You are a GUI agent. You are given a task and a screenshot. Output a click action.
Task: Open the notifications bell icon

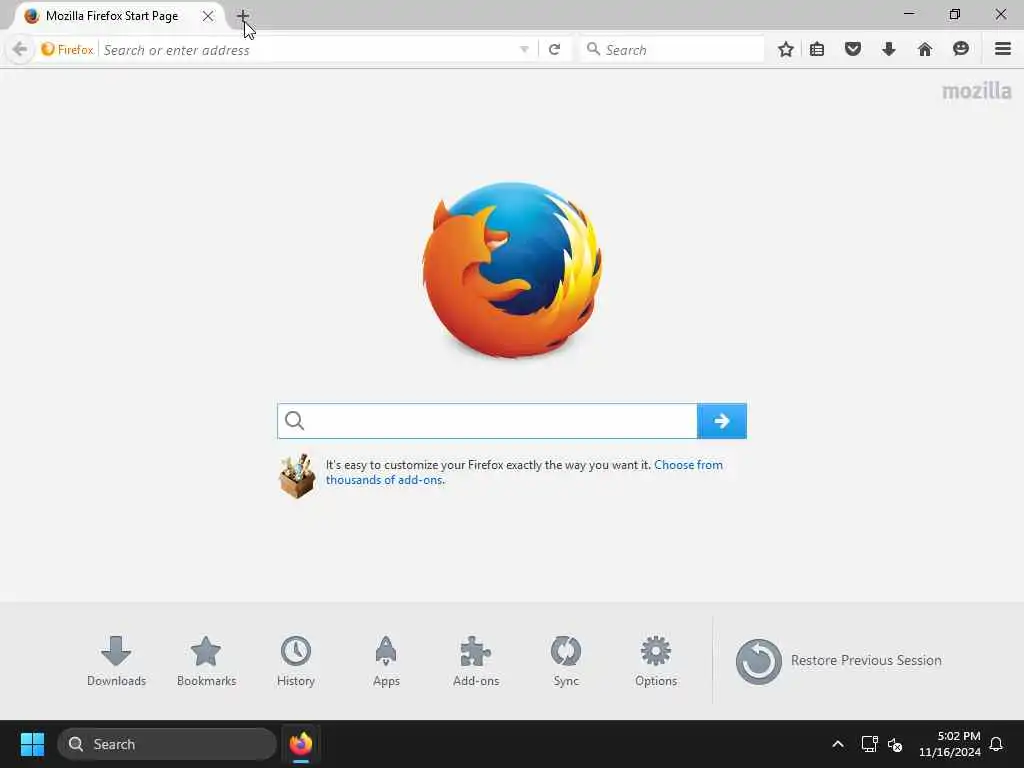(997, 744)
